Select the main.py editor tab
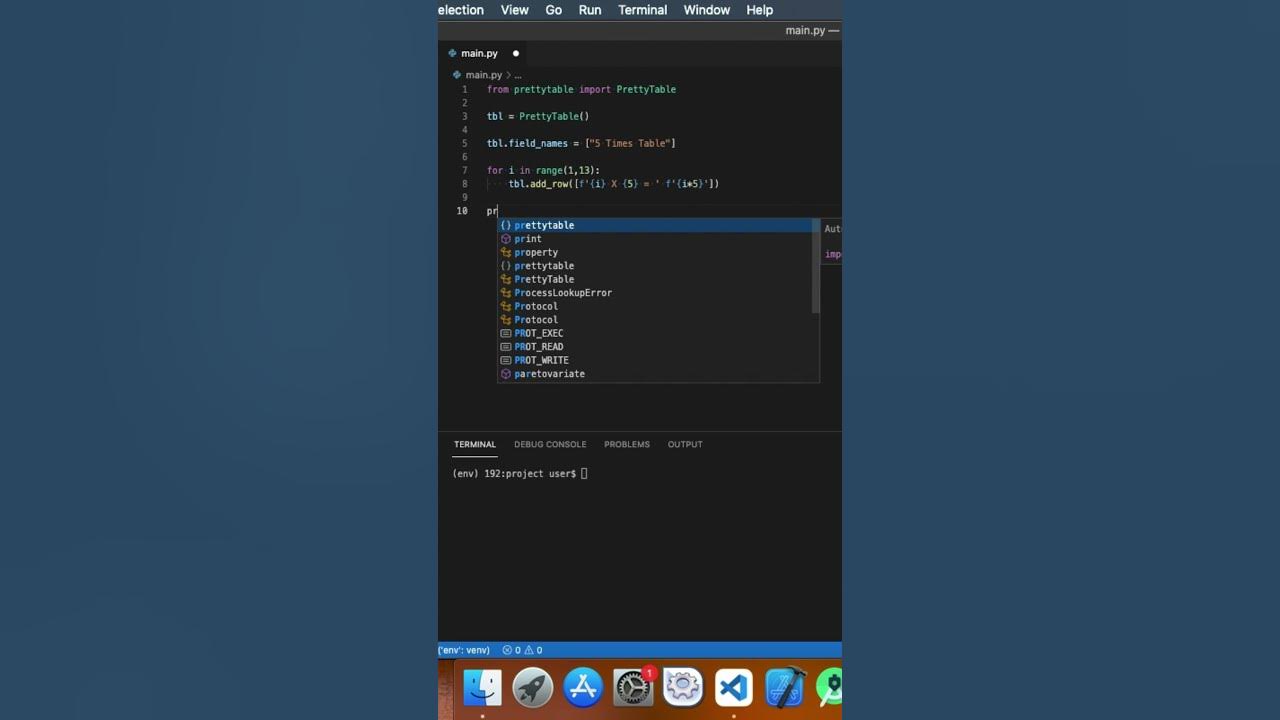This screenshot has width=1280, height=720. (484, 53)
